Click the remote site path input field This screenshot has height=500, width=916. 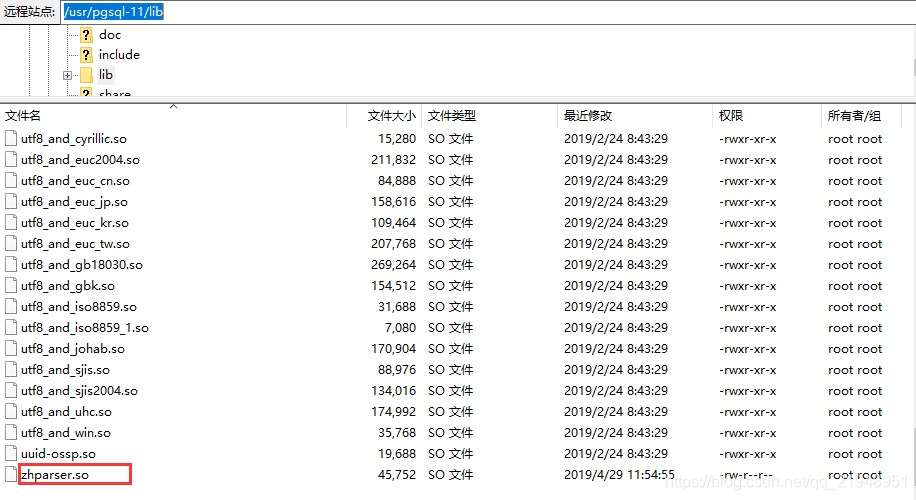pyautogui.click(x=488, y=12)
